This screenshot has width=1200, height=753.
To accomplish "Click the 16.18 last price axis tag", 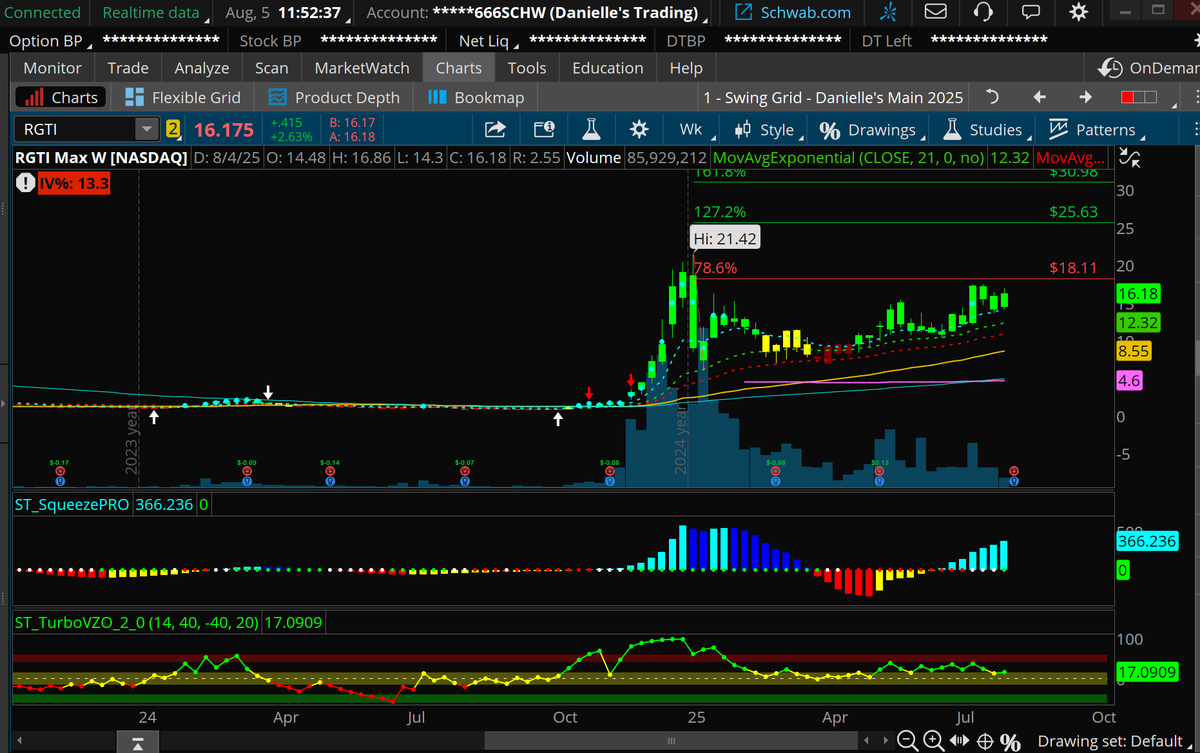I will coord(1138,294).
